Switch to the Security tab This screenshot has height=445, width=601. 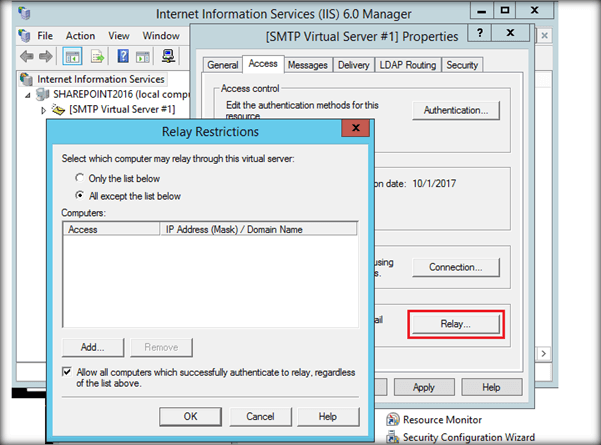[462, 65]
